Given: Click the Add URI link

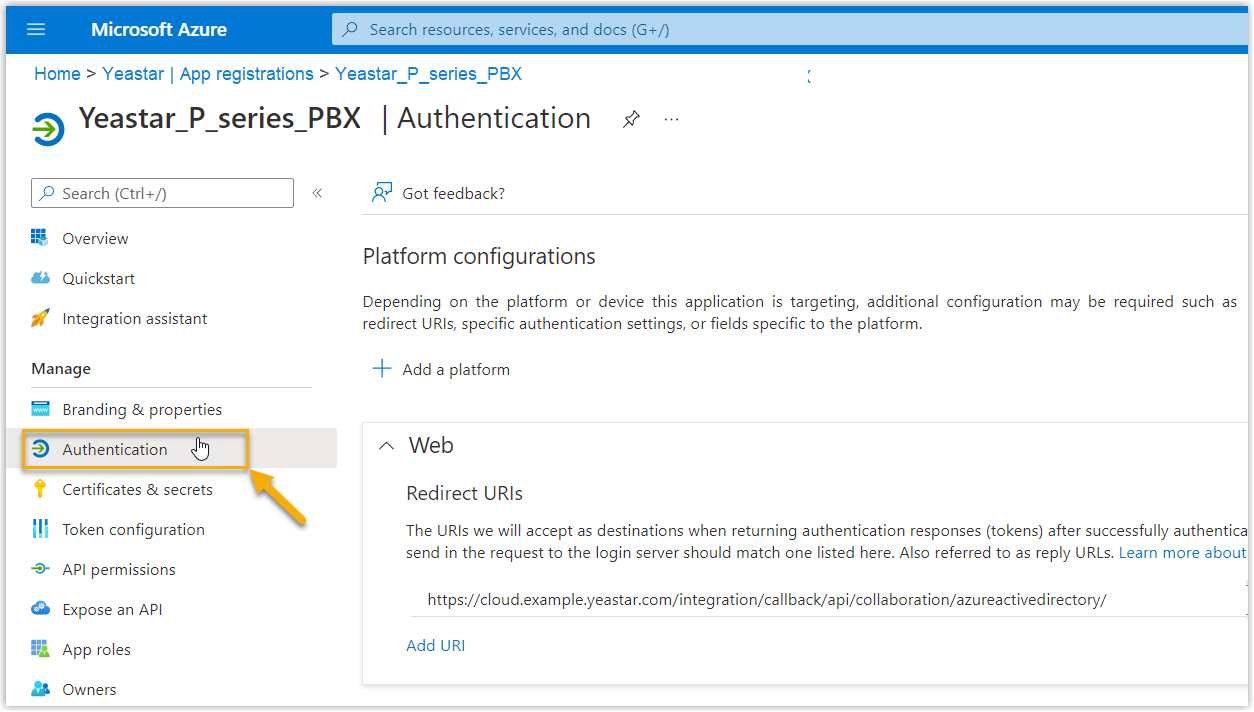Looking at the screenshot, I should click(435, 645).
